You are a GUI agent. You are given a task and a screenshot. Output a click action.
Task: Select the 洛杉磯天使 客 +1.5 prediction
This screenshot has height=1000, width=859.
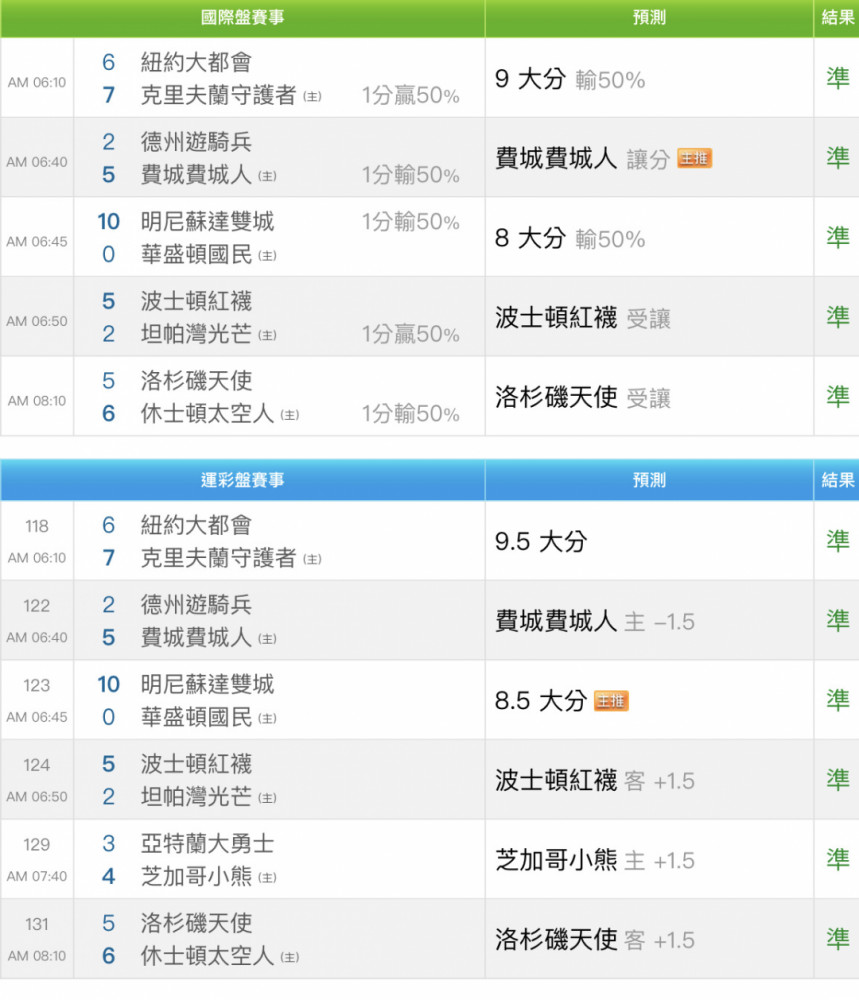point(595,940)
